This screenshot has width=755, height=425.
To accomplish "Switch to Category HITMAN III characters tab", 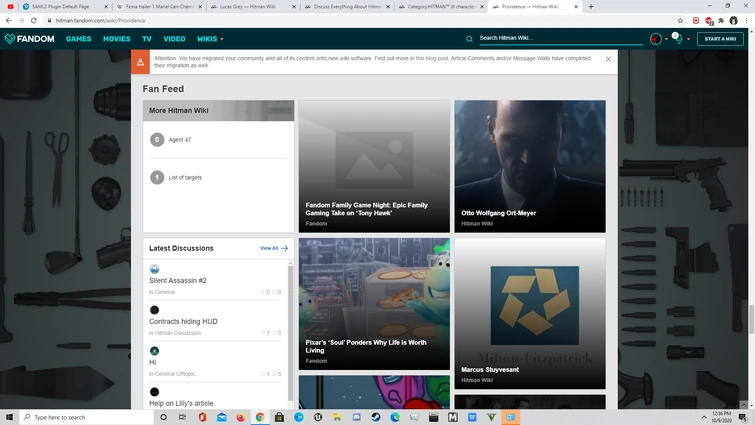I will 441,7.
